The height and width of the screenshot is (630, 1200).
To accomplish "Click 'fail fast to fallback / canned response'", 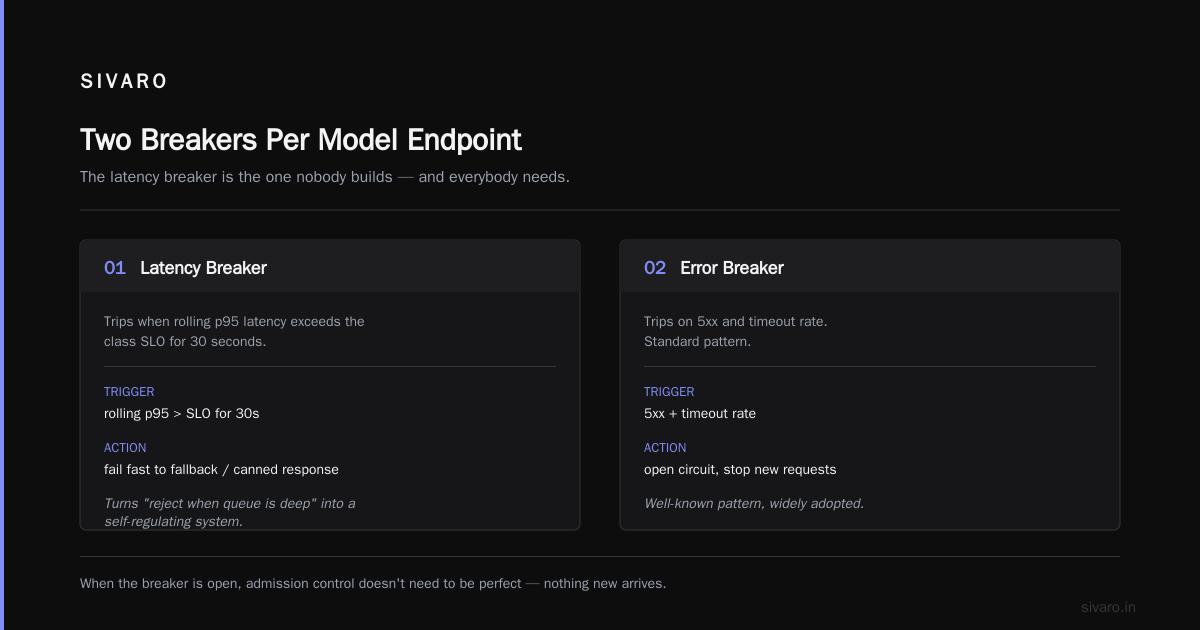I will coord(221,469).
